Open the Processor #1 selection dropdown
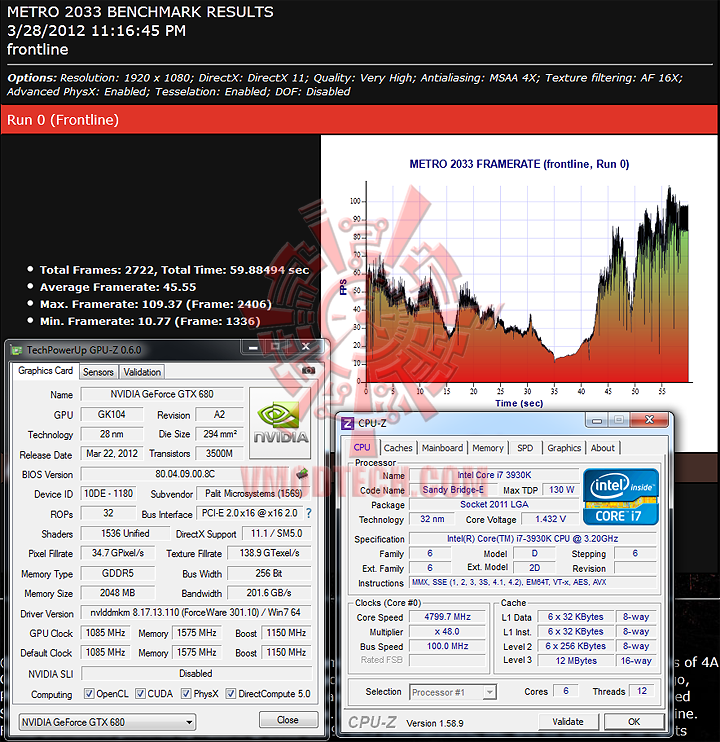The height and width of the screenshot is (742, 720). pos(453,692)
